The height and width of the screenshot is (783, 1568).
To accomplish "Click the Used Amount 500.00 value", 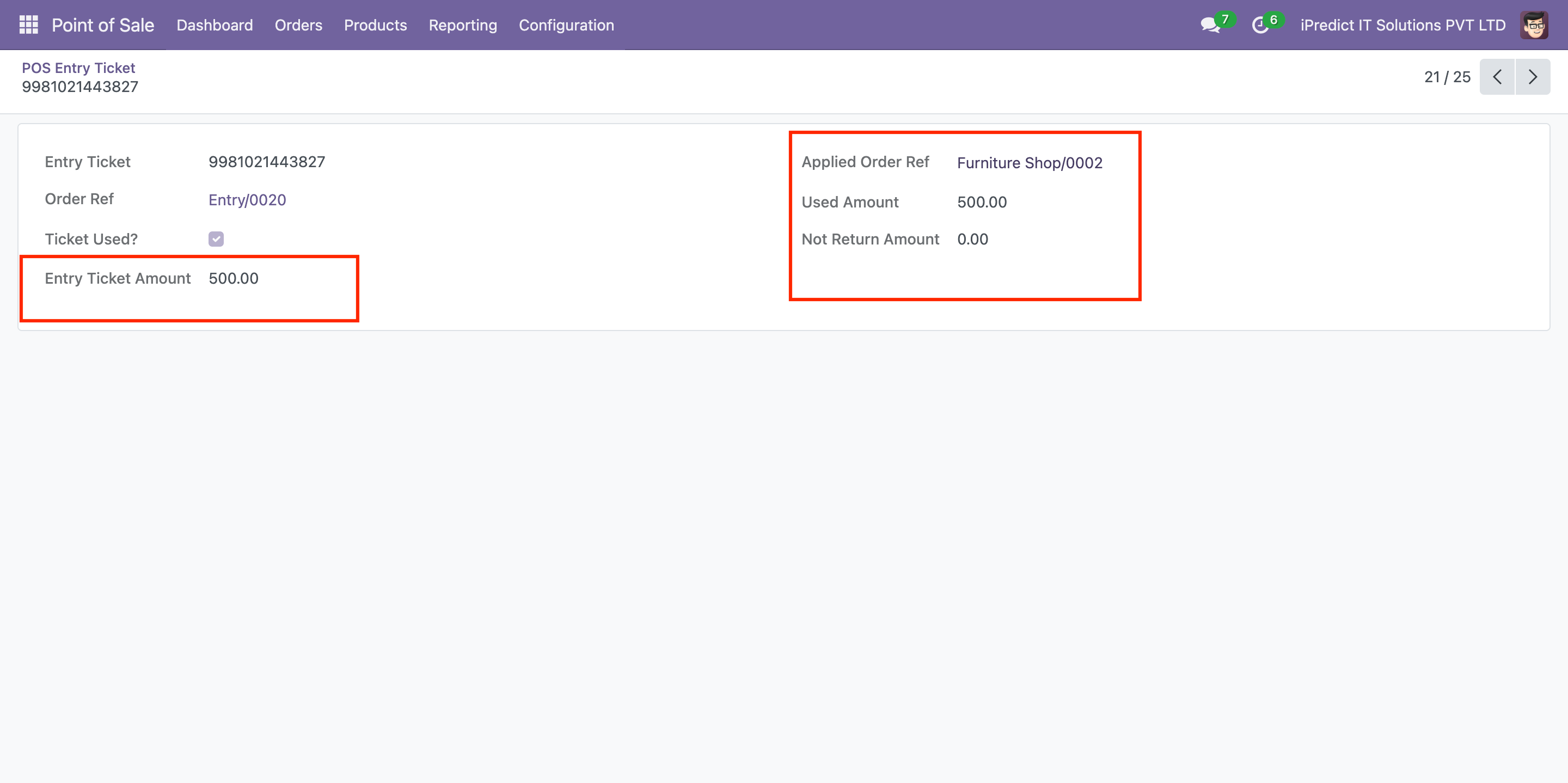I will [982, 202].
